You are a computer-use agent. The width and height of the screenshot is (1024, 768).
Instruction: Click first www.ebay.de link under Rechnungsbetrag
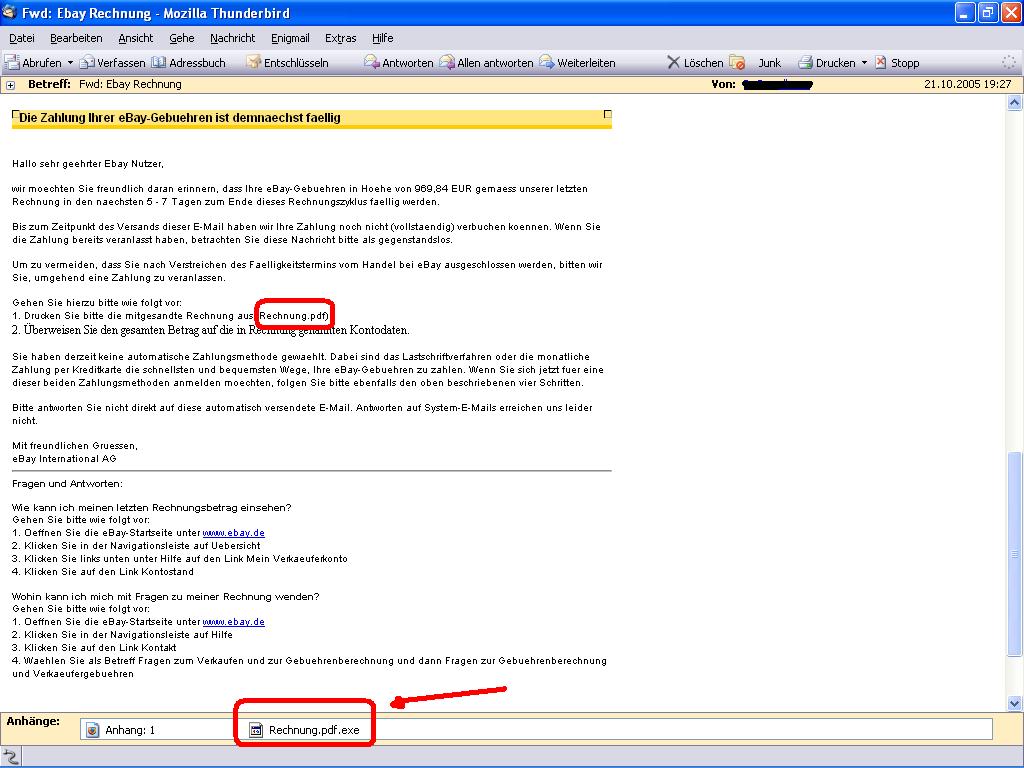pyautogui.click(x=233, y=533)
